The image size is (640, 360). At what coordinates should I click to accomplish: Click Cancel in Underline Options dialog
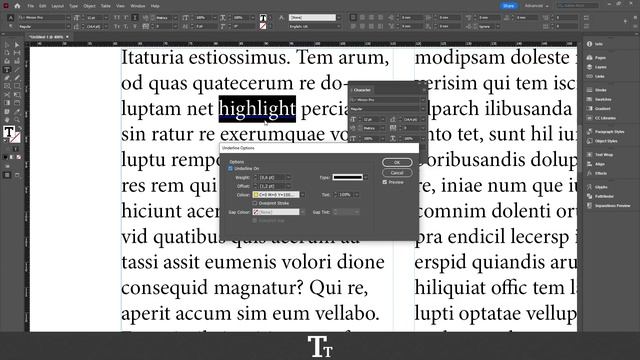[x=397, y=173]
